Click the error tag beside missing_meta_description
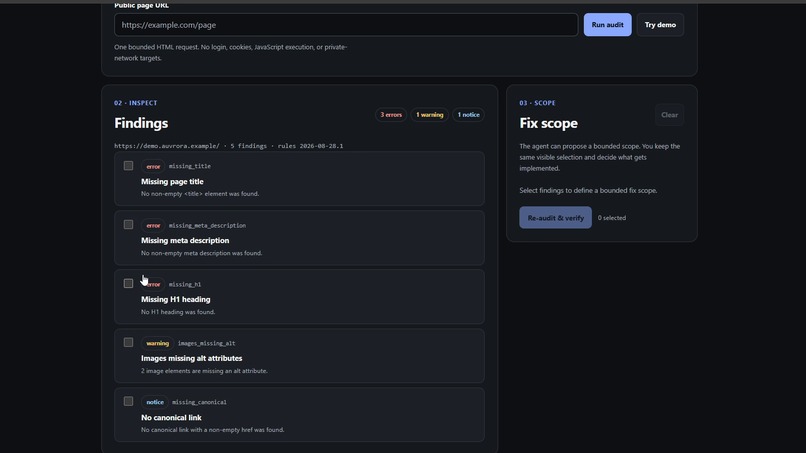 153,225
